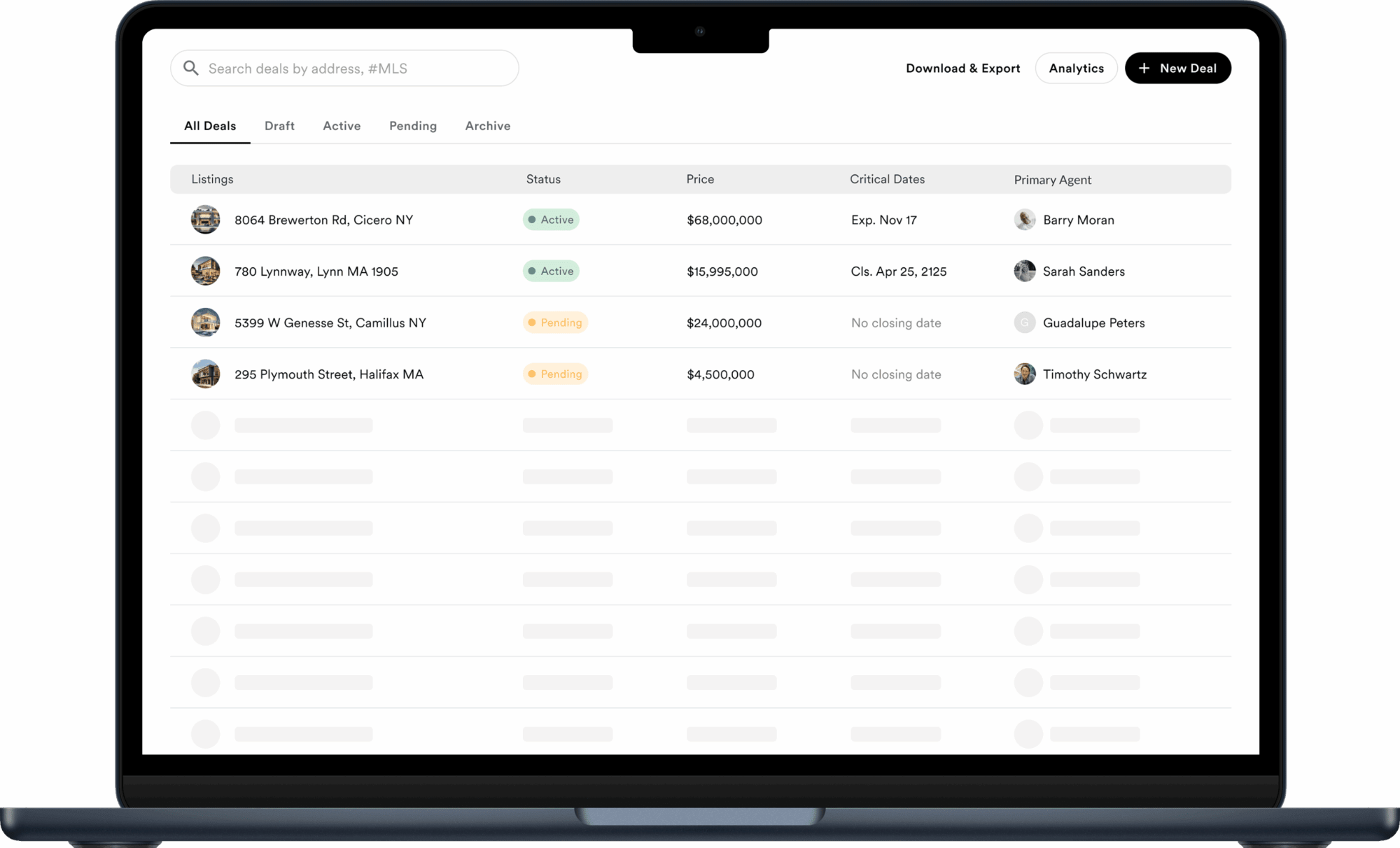Open the Pending tab
This screenshot has height=848, width=1400.
[x=413, y=126]
